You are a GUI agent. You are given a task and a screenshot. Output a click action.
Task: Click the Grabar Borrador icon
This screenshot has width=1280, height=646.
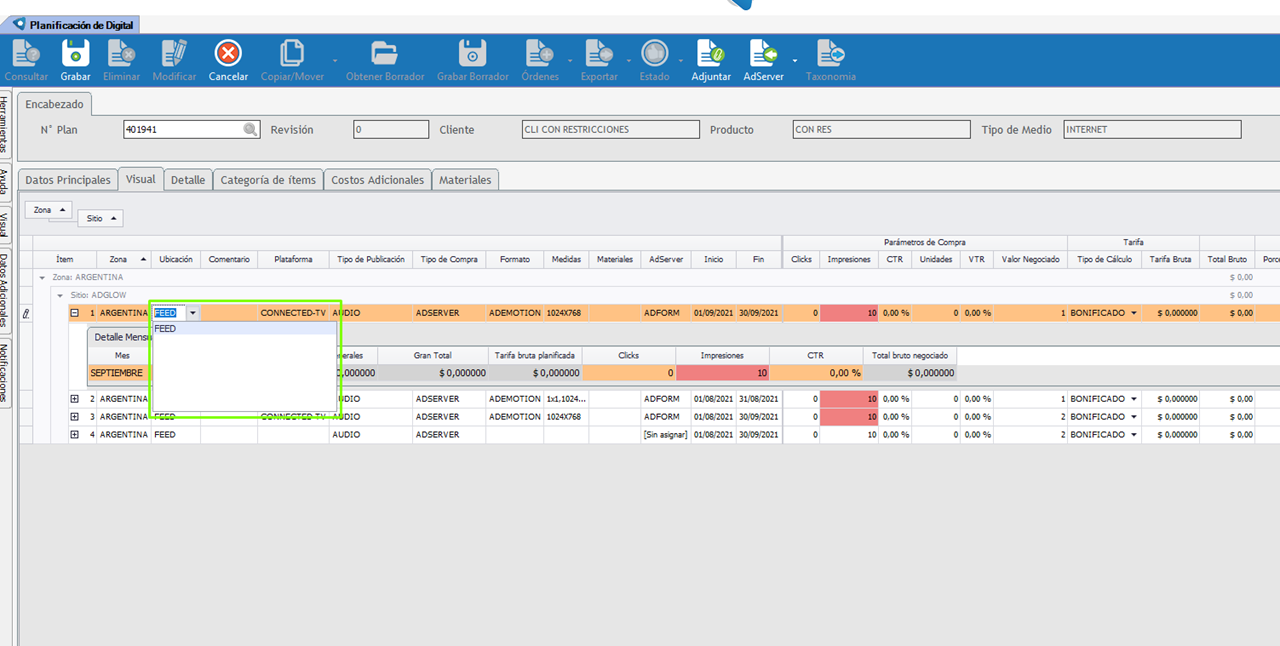(472, 53)
